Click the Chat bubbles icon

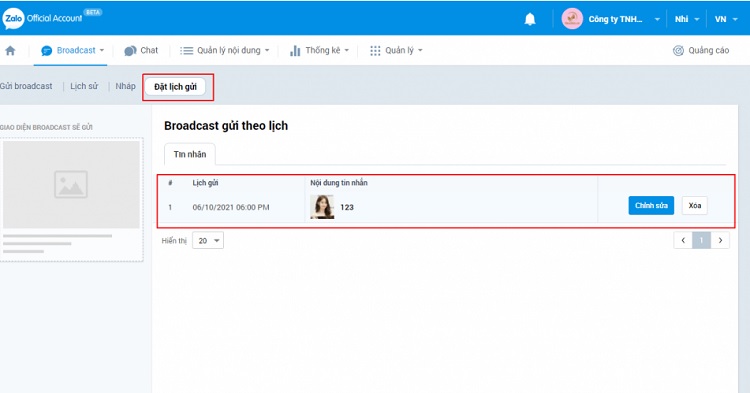point(130,51)
